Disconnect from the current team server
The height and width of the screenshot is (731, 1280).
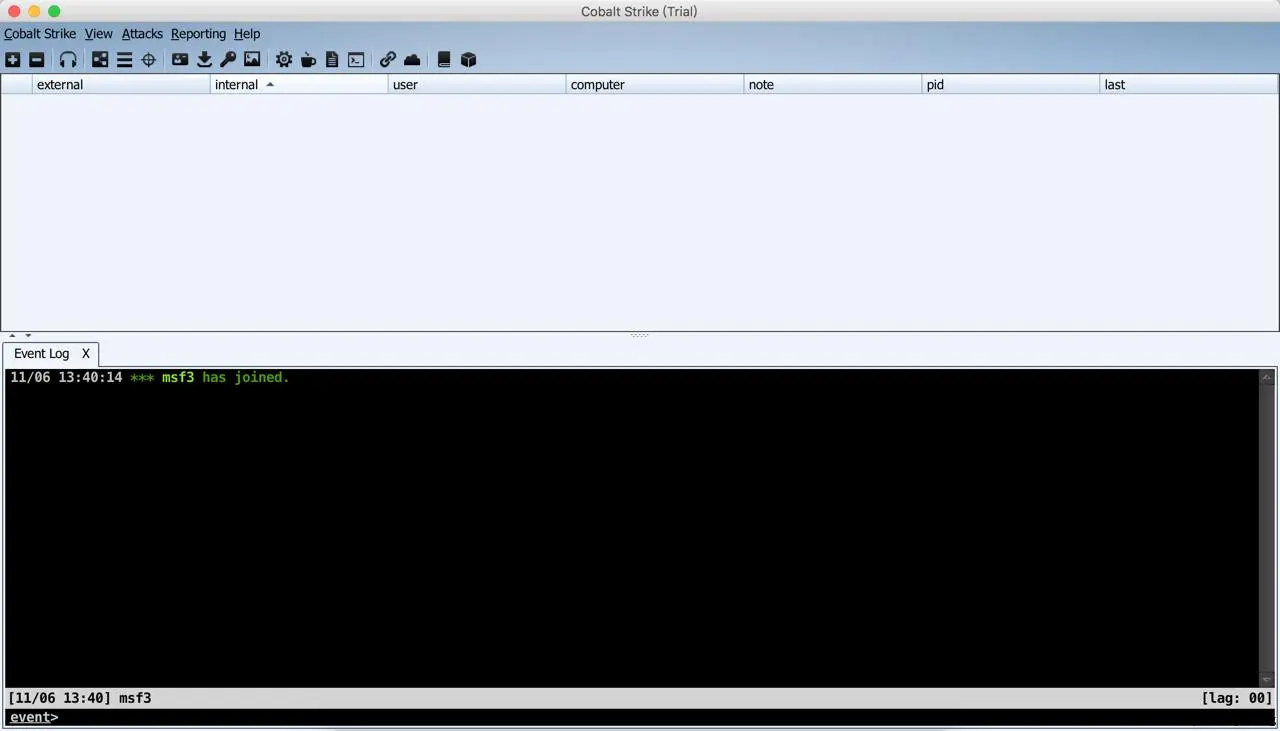point(36,60)
